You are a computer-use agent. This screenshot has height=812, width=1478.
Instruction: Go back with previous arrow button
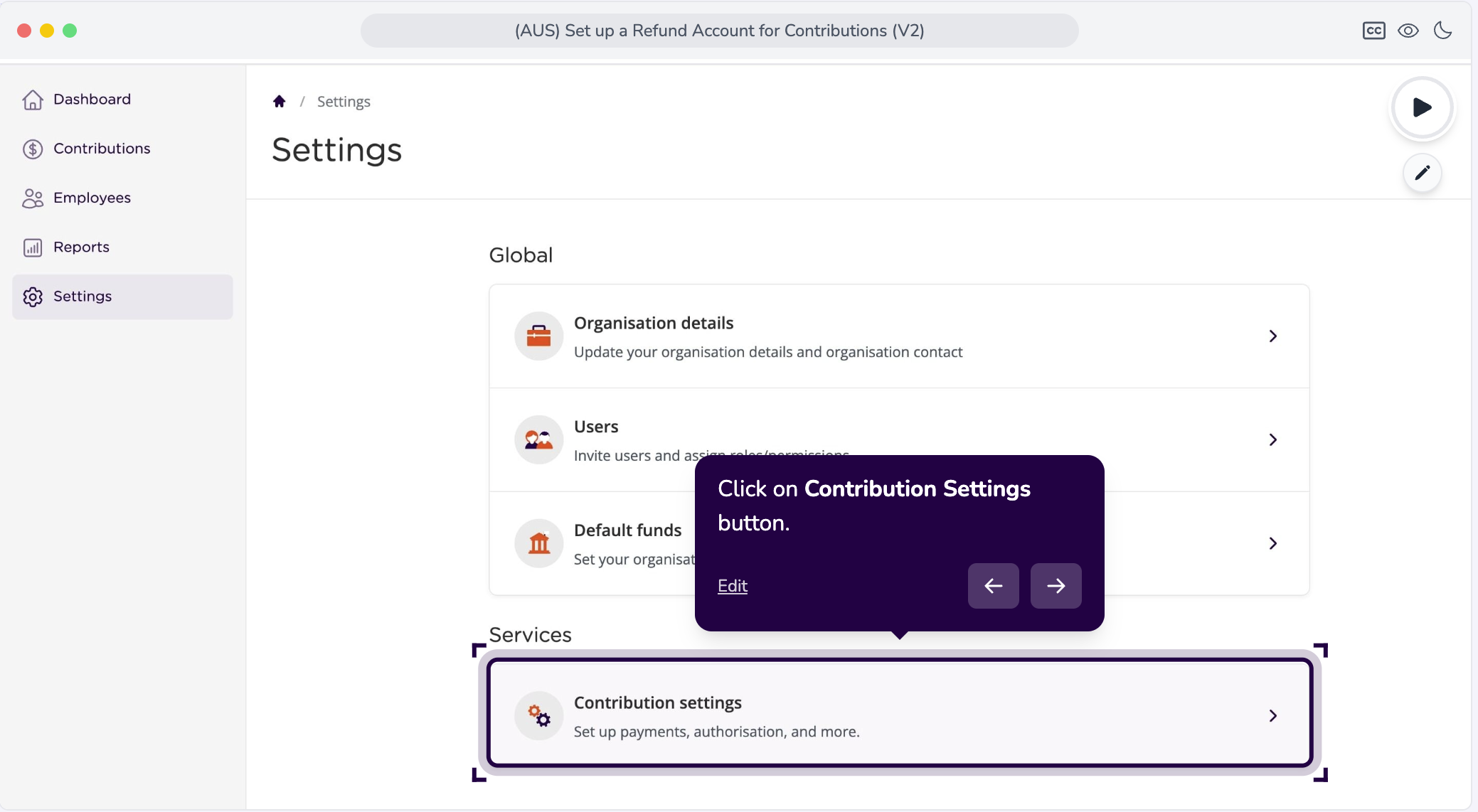click(993, 586)
